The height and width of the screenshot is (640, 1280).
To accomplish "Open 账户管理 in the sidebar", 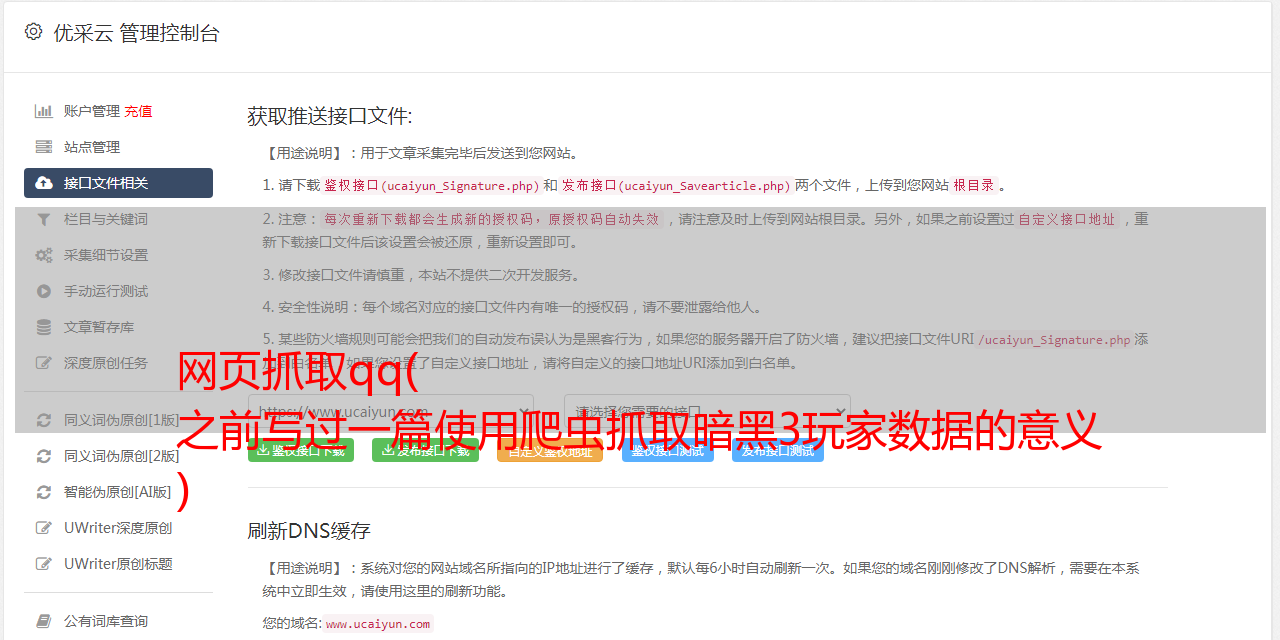I will [92, 111].
